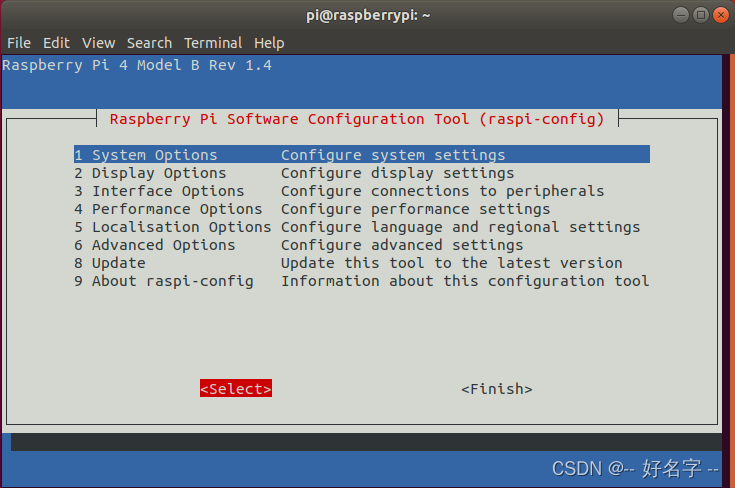Click the <Select> button

click(x=236, y=388)
